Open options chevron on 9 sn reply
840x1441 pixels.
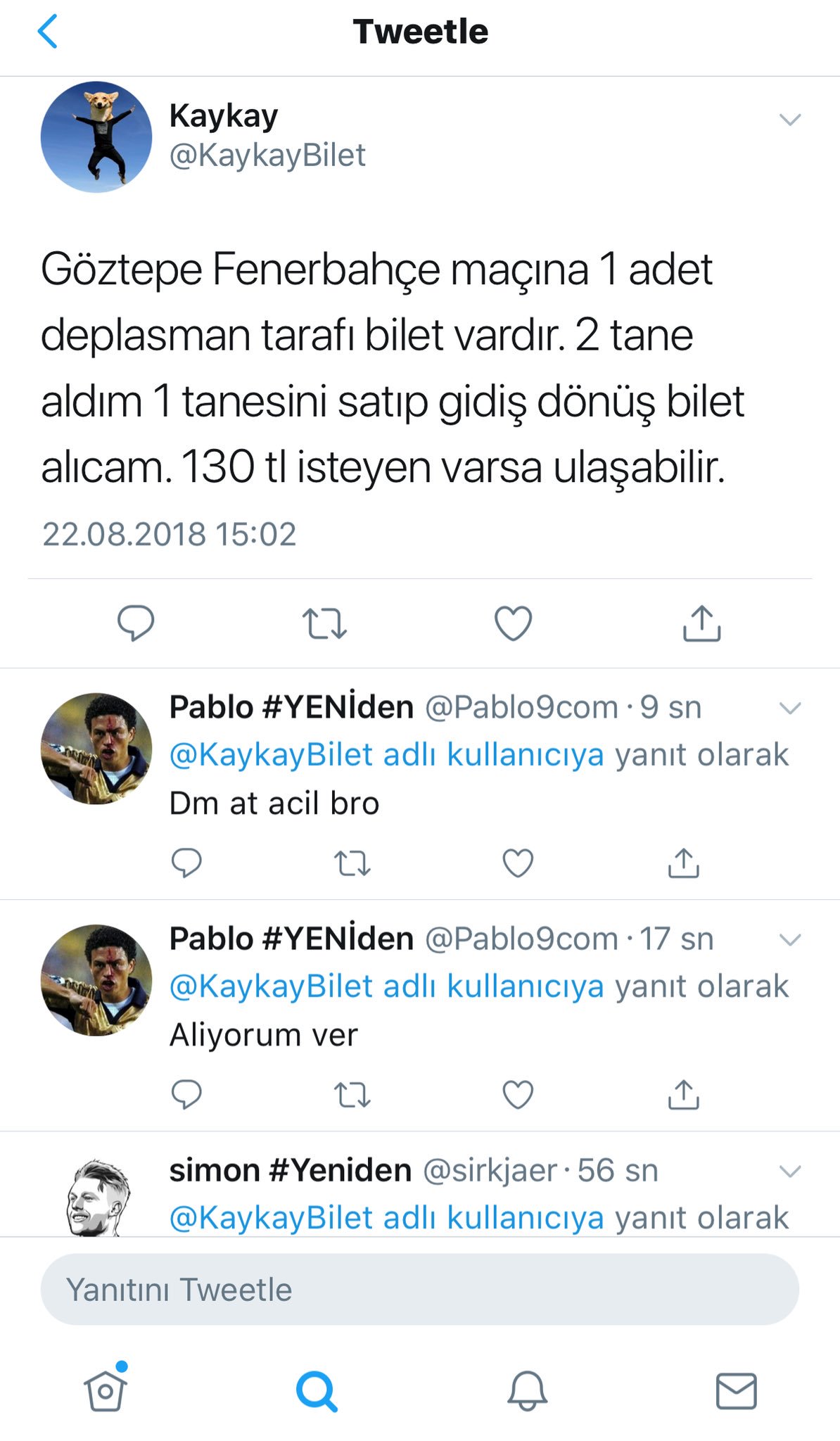pyautogui.click(x=790, y=708)
